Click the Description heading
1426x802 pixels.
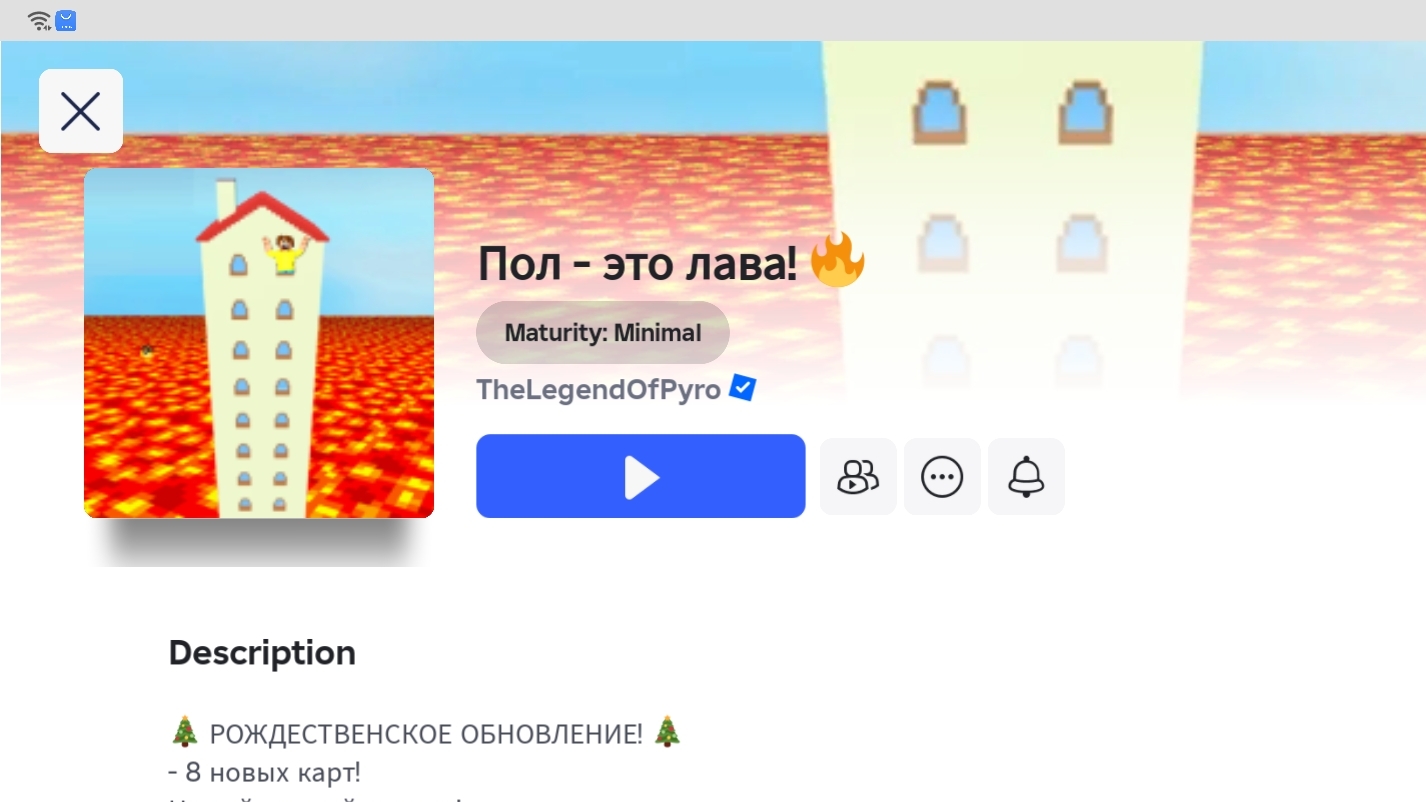click(262, 652)
